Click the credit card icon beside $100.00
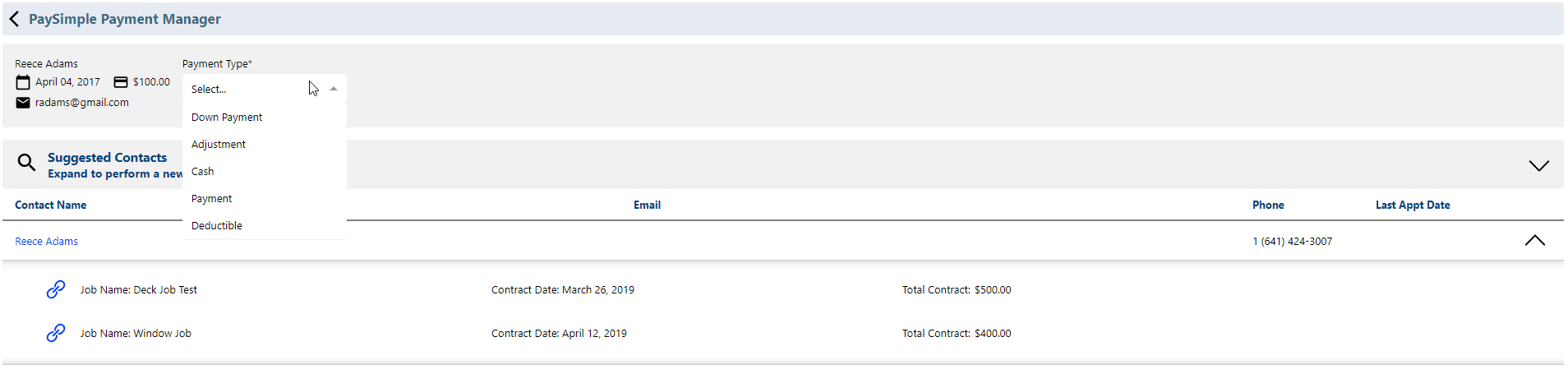The image size is (1568, 374). [x=121, y=82]
